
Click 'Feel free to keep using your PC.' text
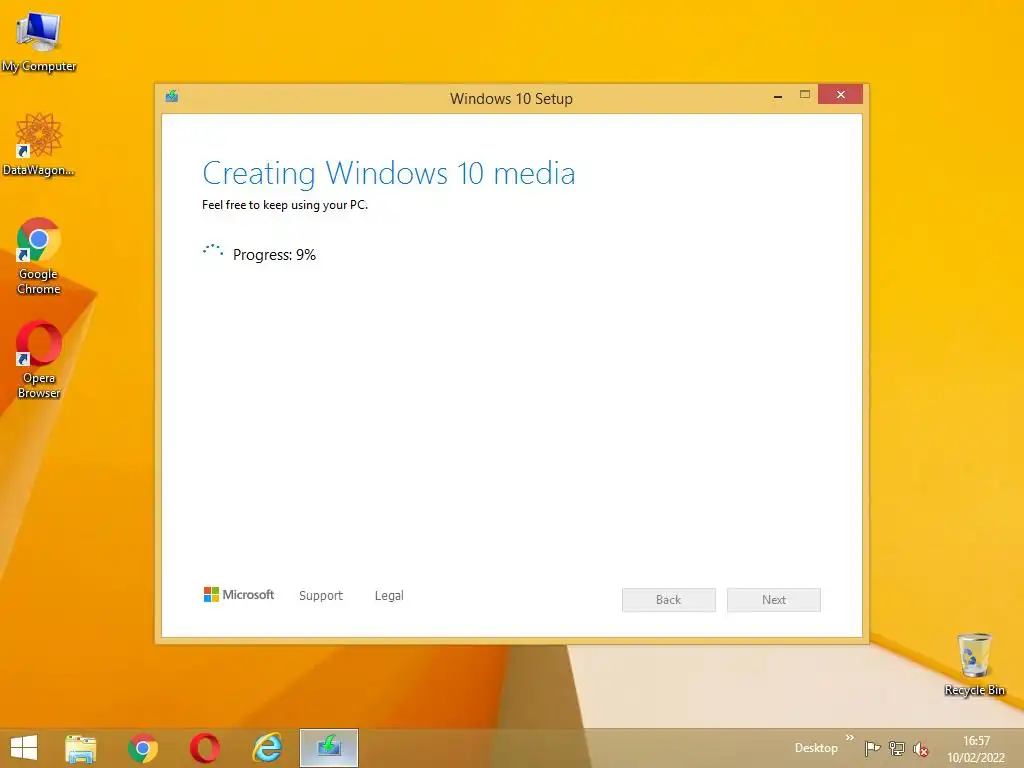click(285, 205)
